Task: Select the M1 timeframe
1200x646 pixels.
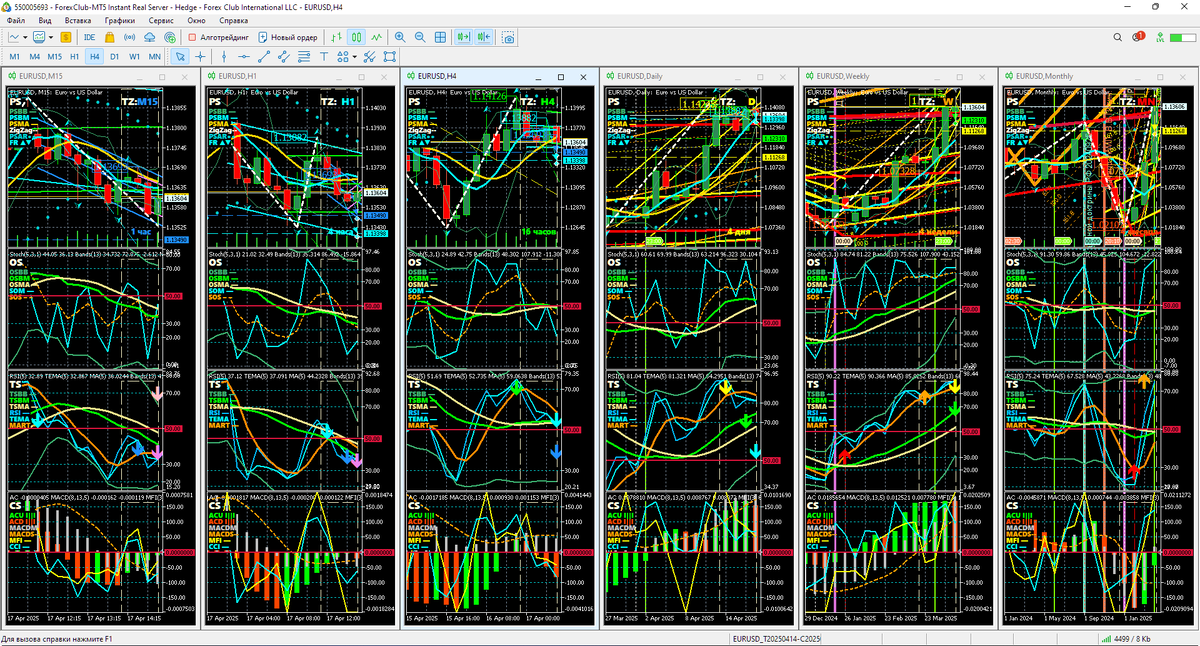Action: pyautogui.click(x=15, y=57)
